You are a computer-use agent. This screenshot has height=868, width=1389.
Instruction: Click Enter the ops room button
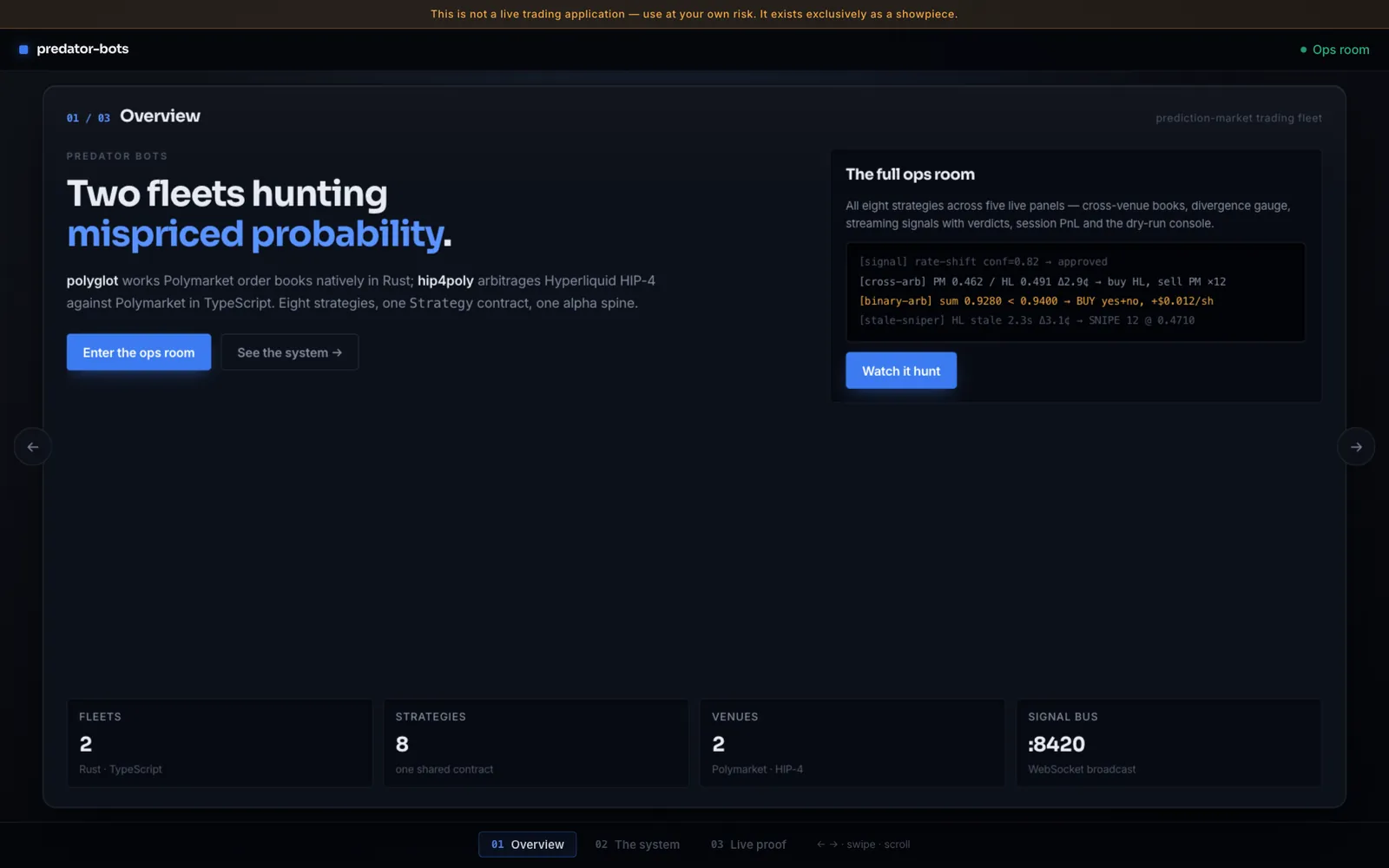click(x=139, y=352)
